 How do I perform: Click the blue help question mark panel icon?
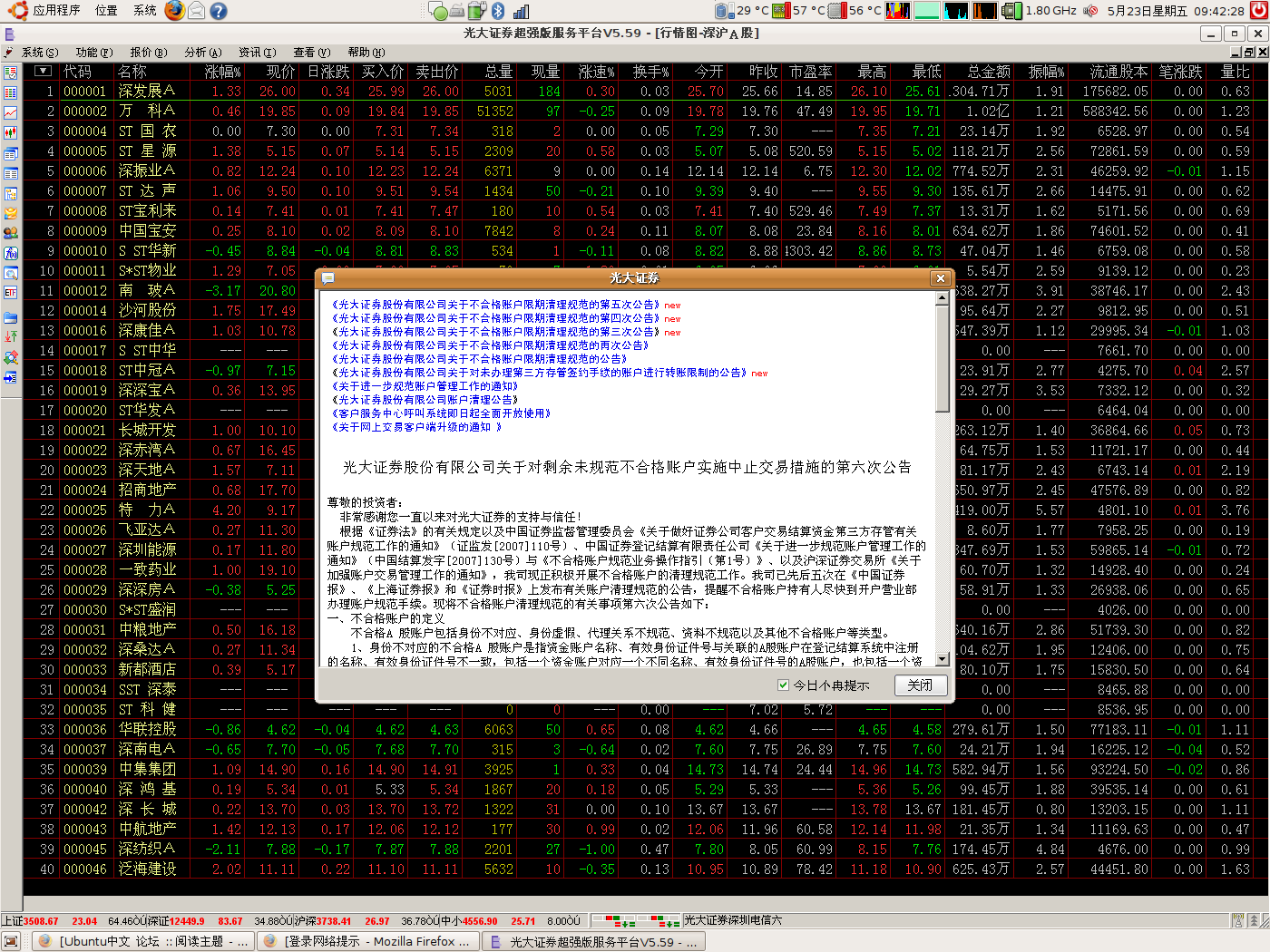click(218, 11)
